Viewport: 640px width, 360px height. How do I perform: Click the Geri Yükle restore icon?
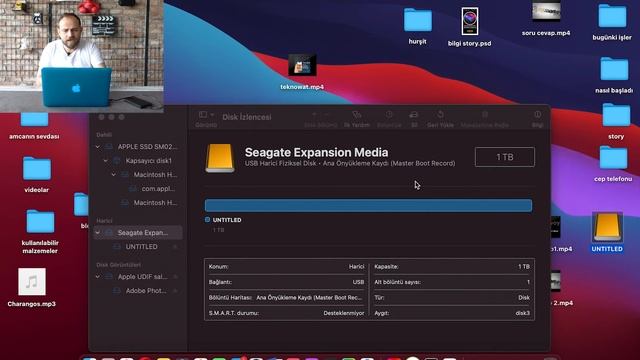[x=440, y=115]
